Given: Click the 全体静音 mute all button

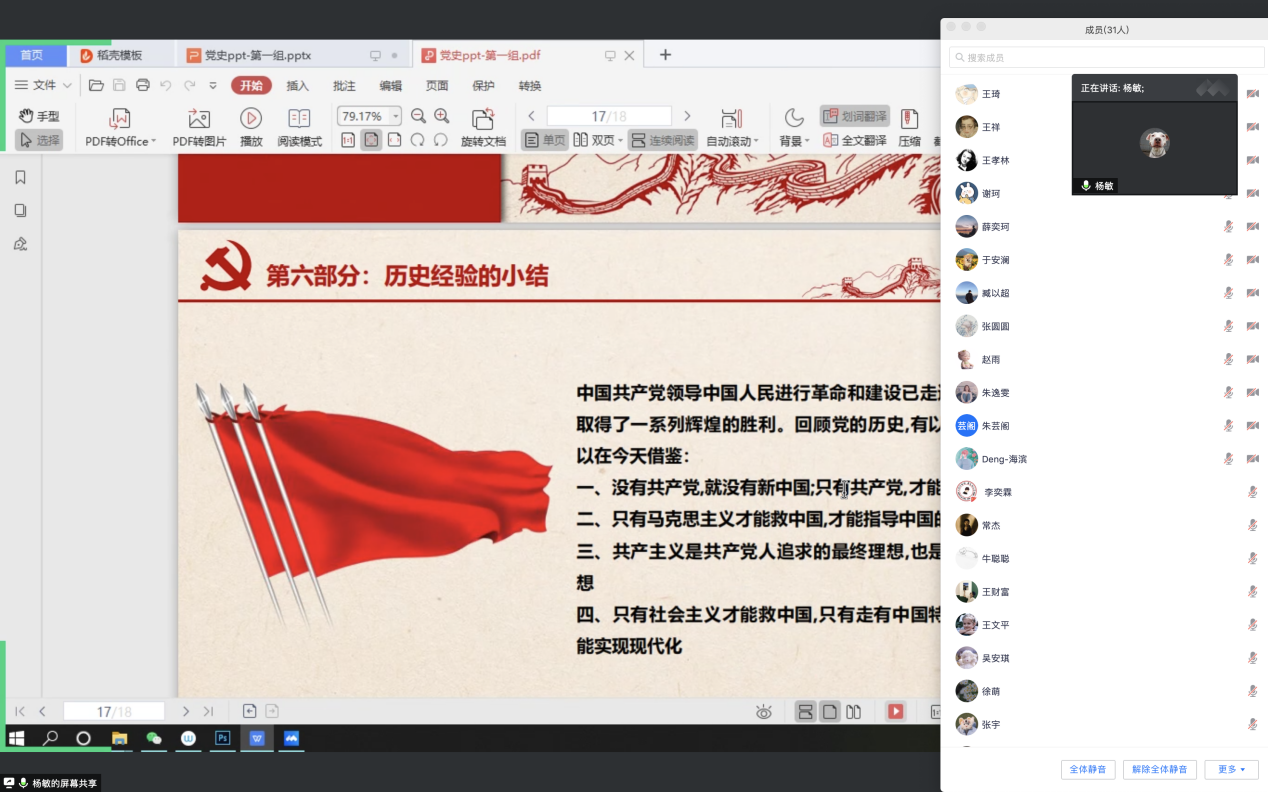Looking at the screenshot, I should [x=1088, y=769].
